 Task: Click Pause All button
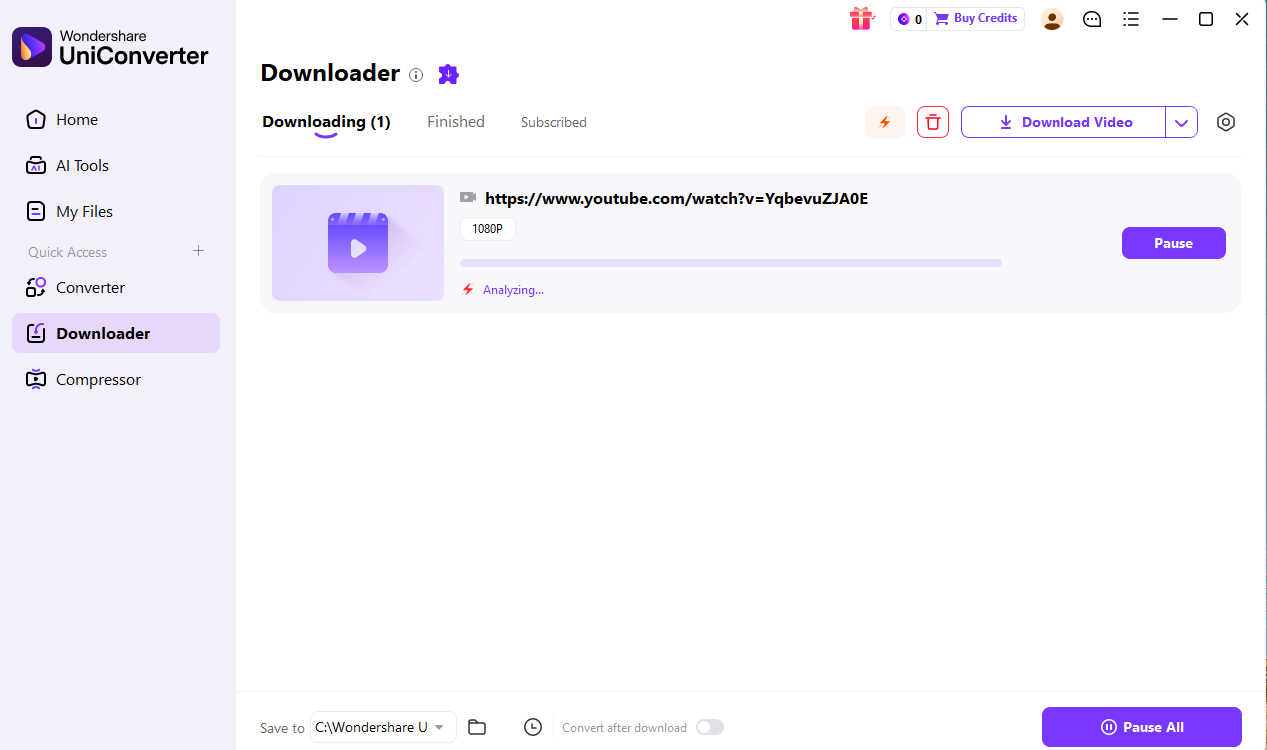(x=1142, y=727)
